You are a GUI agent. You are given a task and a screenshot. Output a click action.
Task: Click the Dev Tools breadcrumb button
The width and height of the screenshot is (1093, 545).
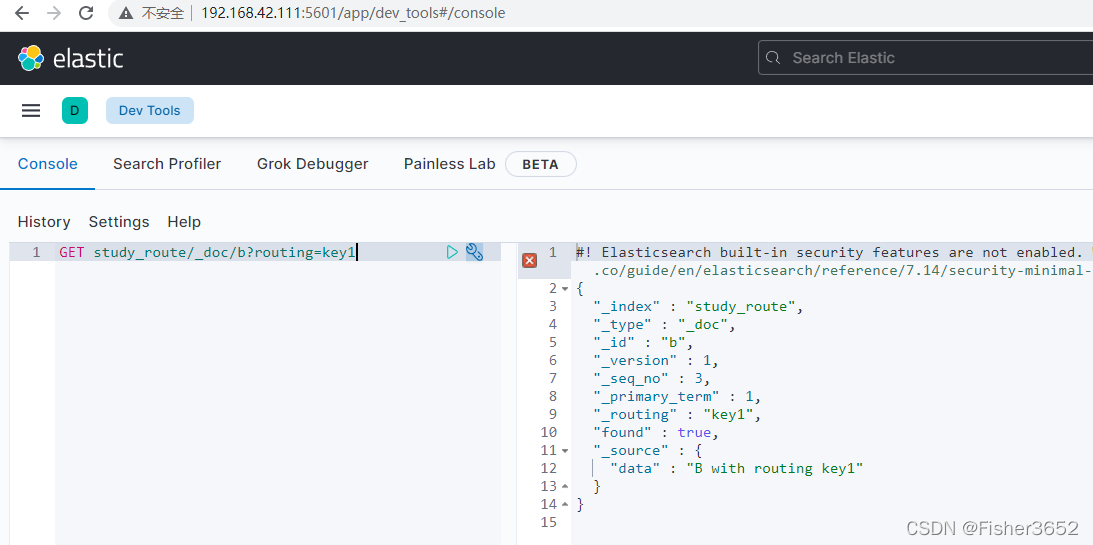(150, 111)
